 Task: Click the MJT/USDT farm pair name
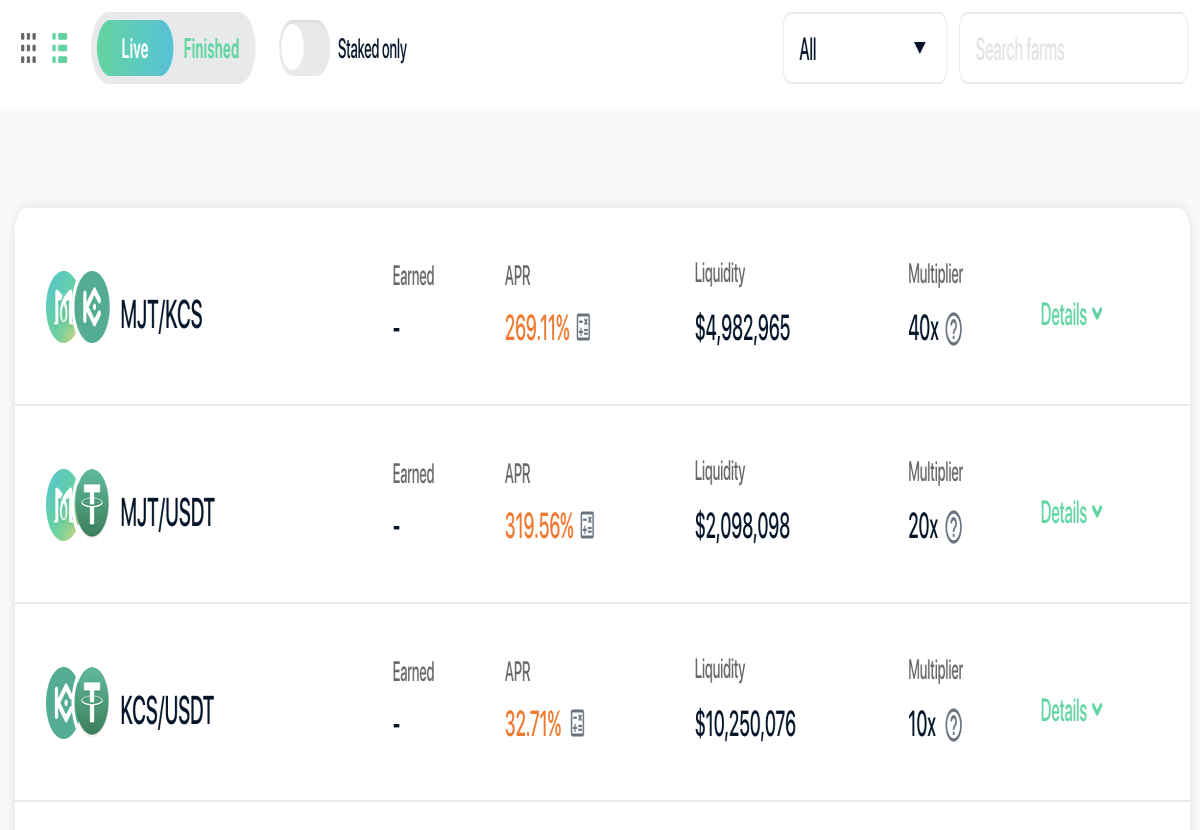pyautogui.click(x=167, y=514)
